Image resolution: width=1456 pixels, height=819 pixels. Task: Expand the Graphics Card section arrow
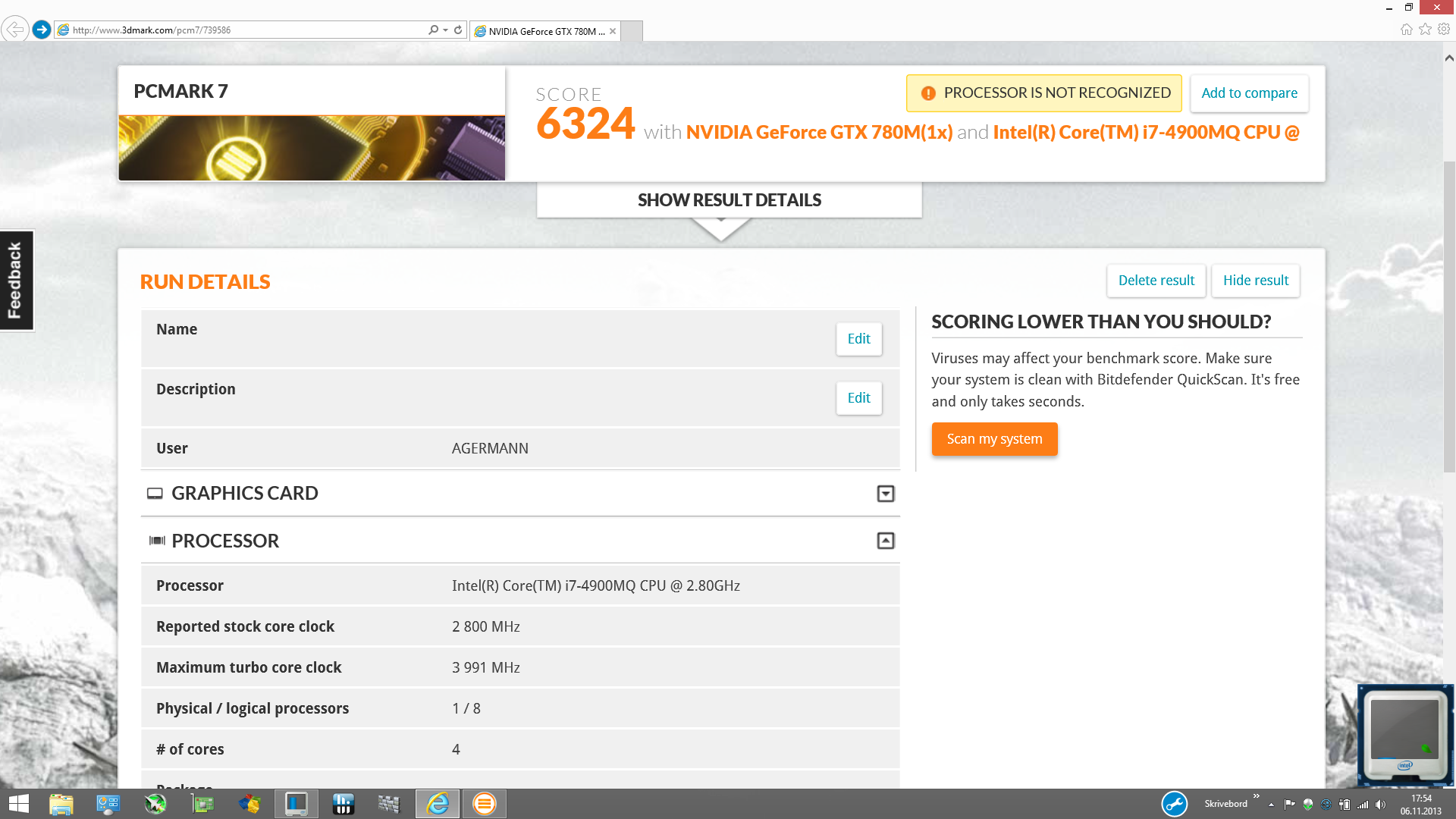pyautogui.click(x=885, y=494)
